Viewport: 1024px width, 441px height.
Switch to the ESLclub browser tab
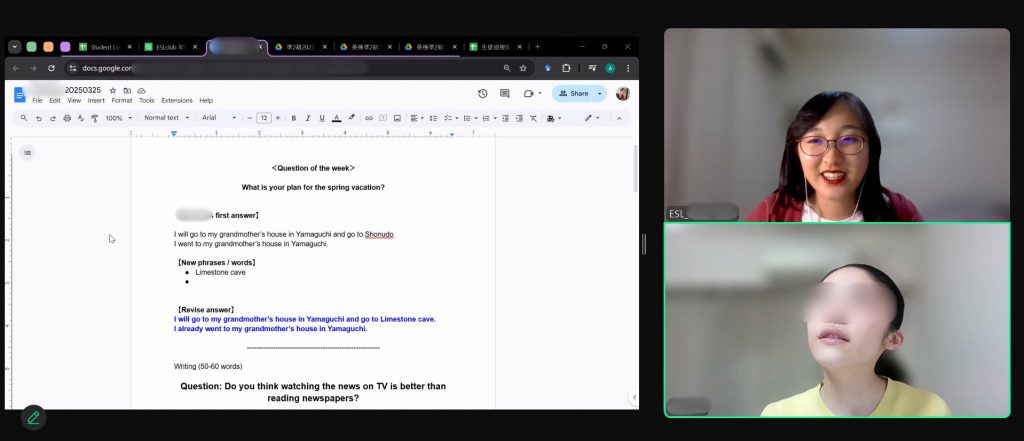pos(171,47)
